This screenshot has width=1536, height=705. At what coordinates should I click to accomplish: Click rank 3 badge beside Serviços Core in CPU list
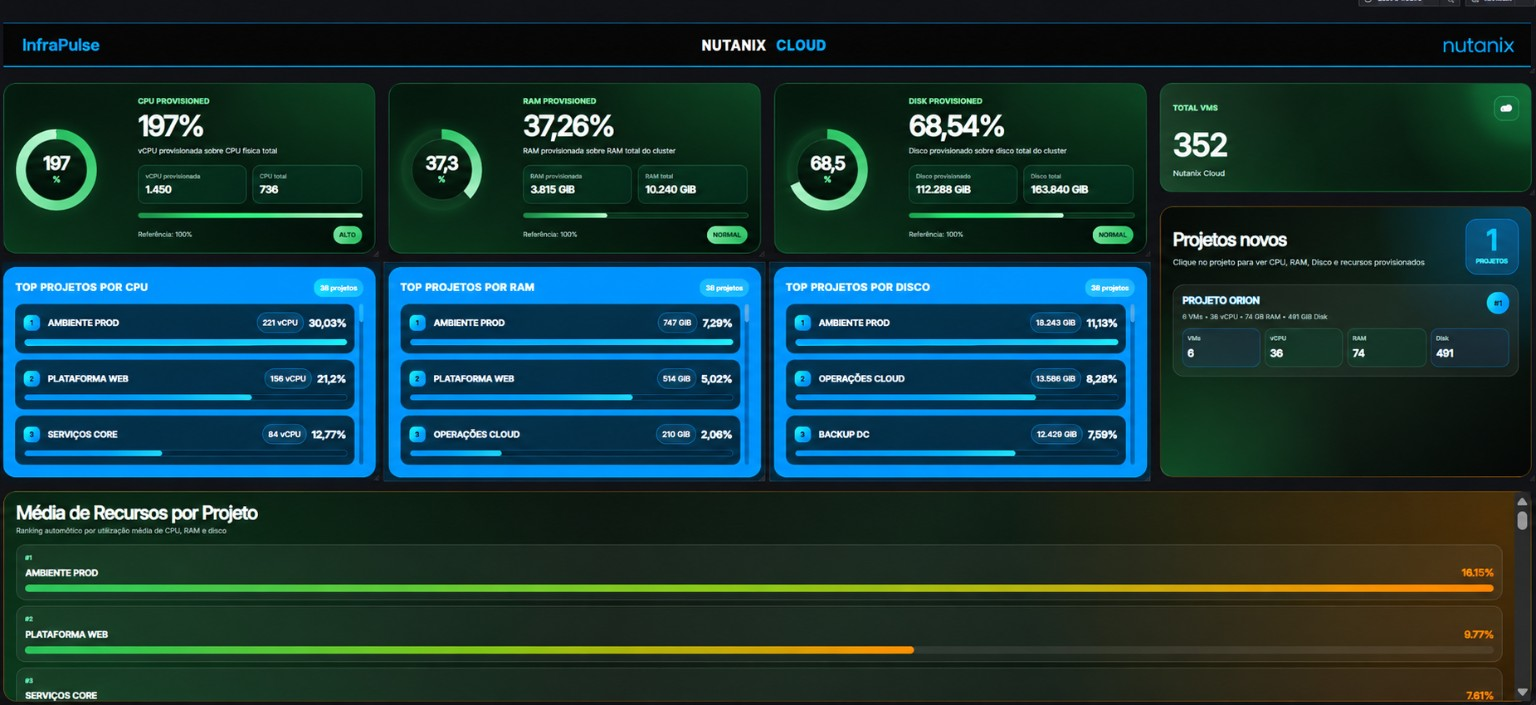point(31,434)
